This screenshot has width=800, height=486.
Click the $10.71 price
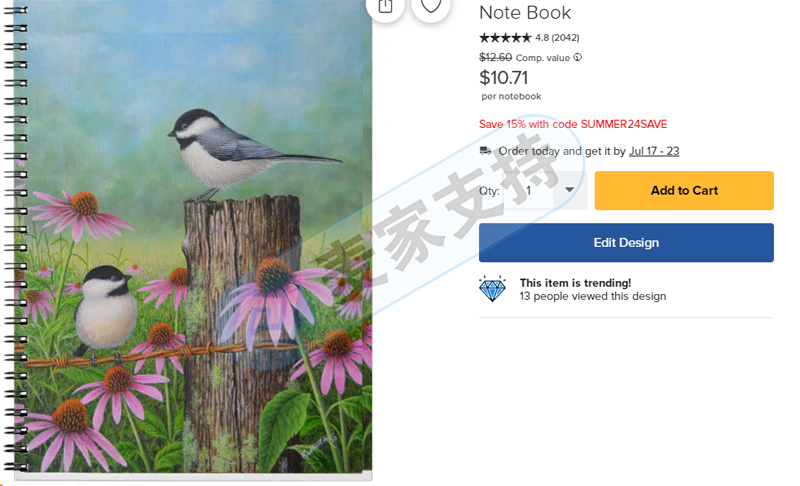pyautogui.click(x=504, y=78)
